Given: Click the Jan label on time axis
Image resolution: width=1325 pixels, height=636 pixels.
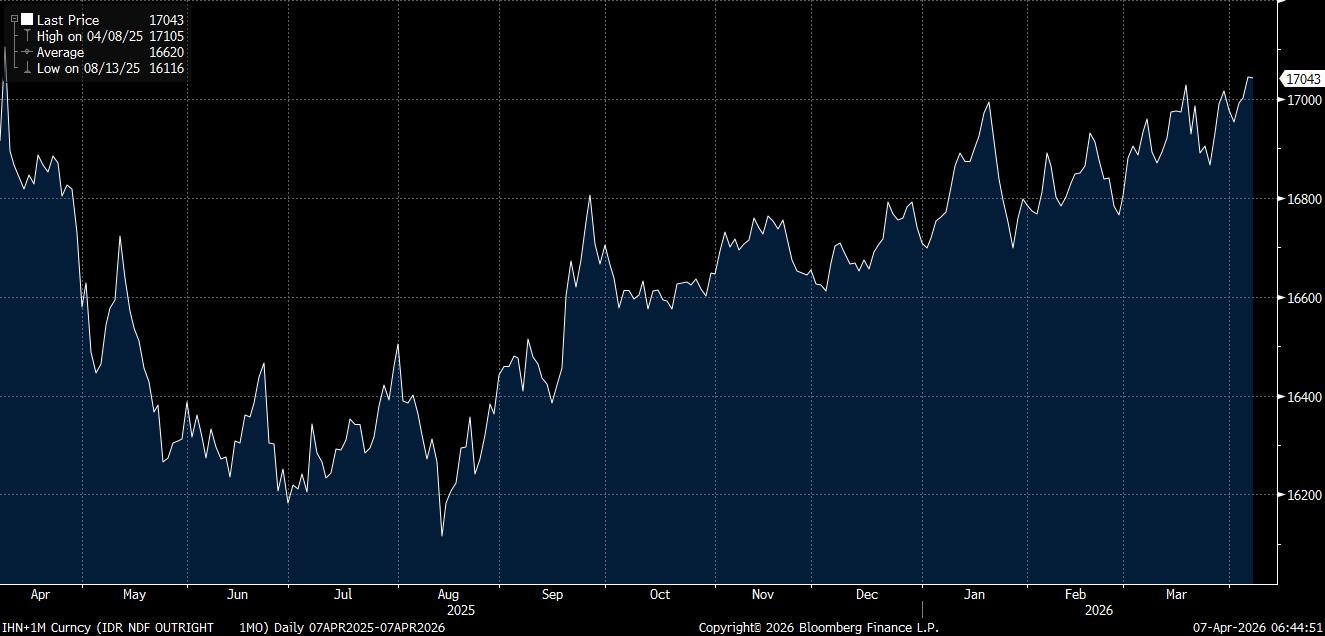Looking at the screenshot, I should [x=973, y=594].
